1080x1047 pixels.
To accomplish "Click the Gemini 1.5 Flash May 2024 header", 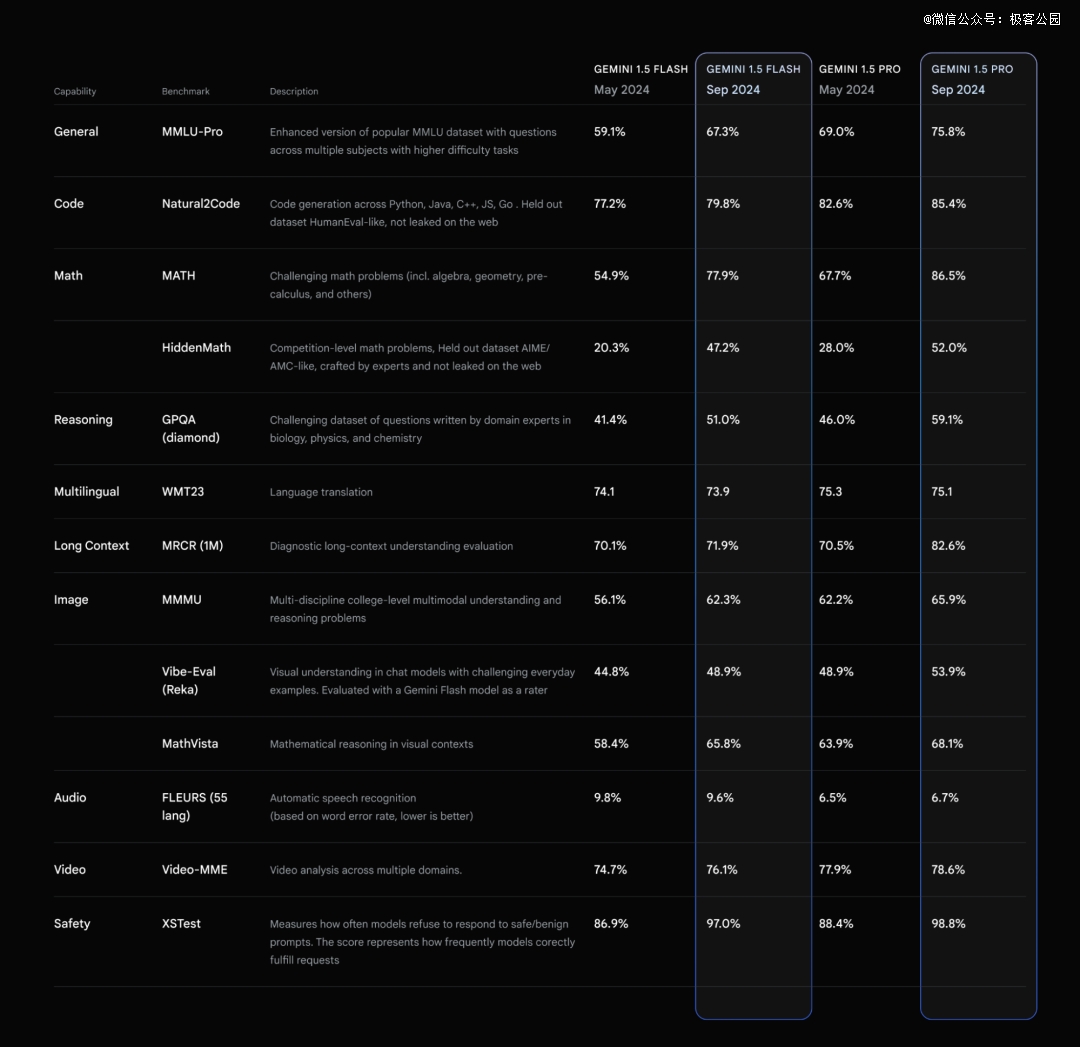I will [641, 79].
